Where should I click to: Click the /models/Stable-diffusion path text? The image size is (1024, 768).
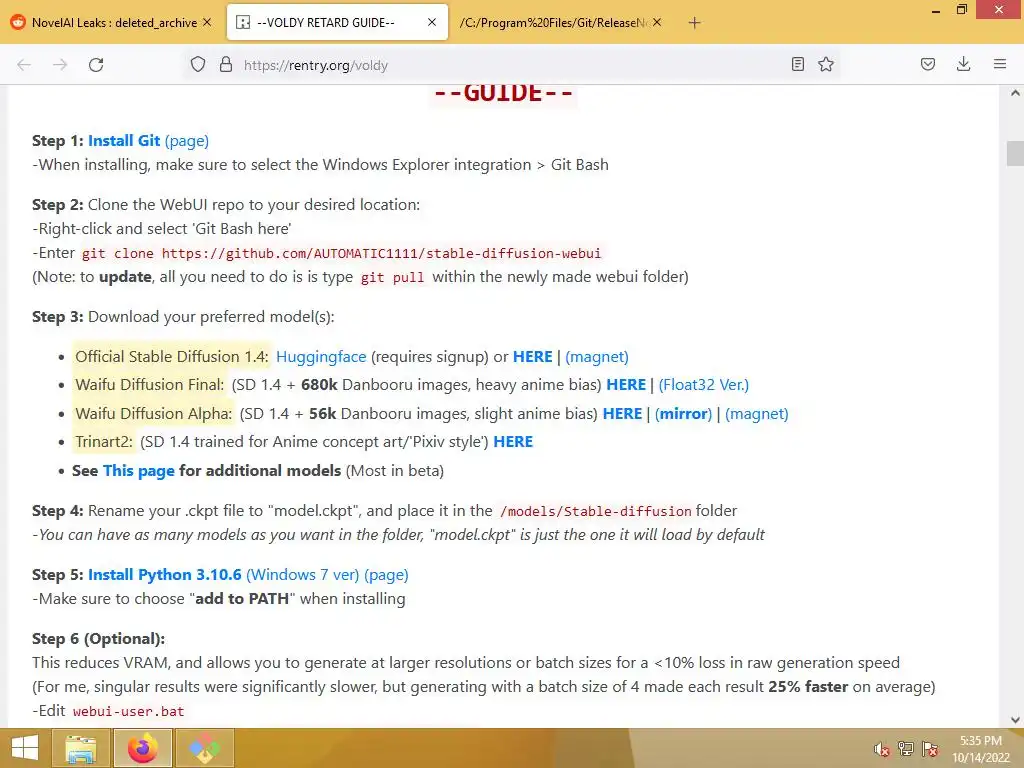[x=596, y=511]
